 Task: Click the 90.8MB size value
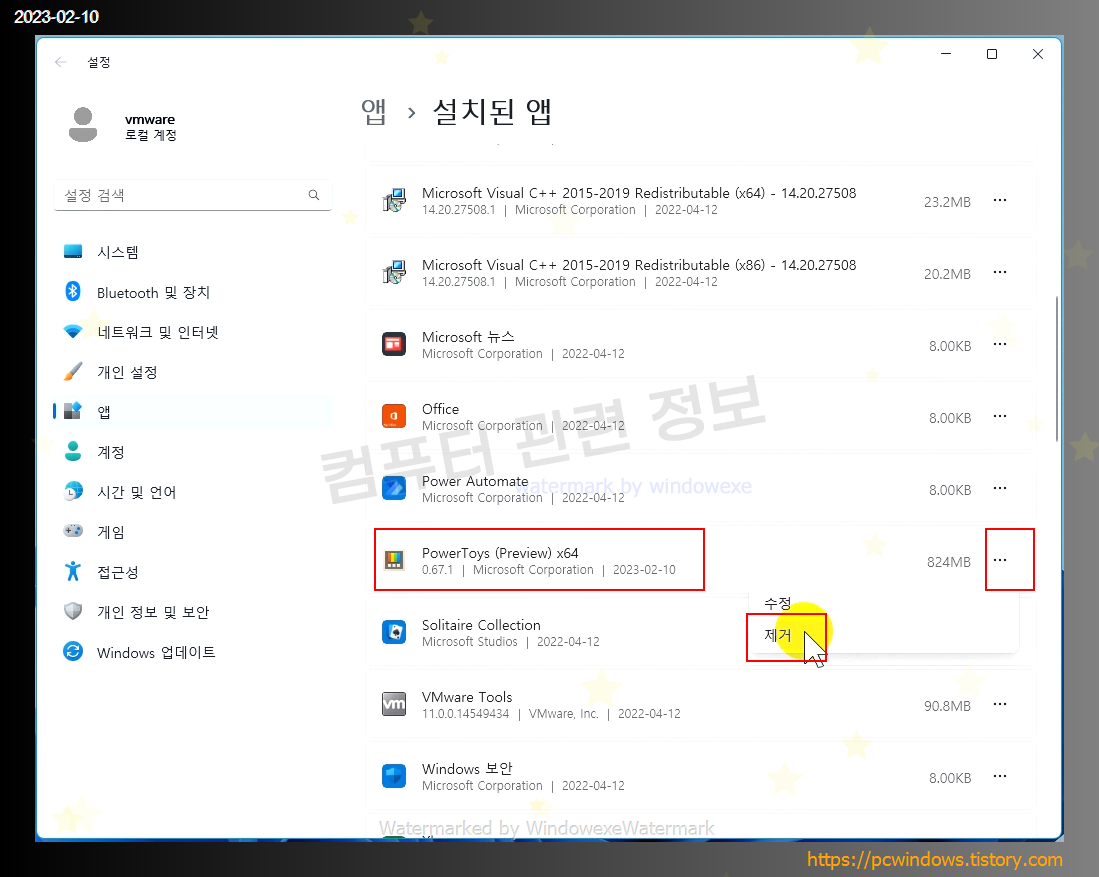947,706
